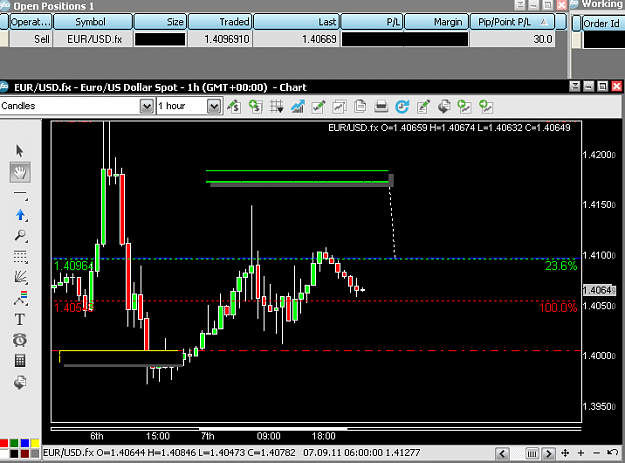Pick the red color swatch
625x463 pixels.
pyautogui.click(x=4, y=443)
